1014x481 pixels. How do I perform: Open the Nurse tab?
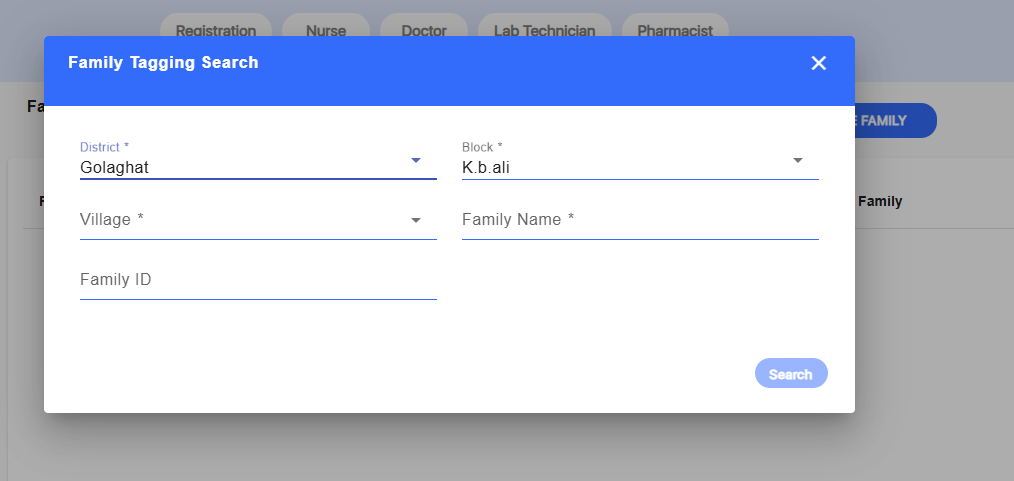[x=326, y=30]
